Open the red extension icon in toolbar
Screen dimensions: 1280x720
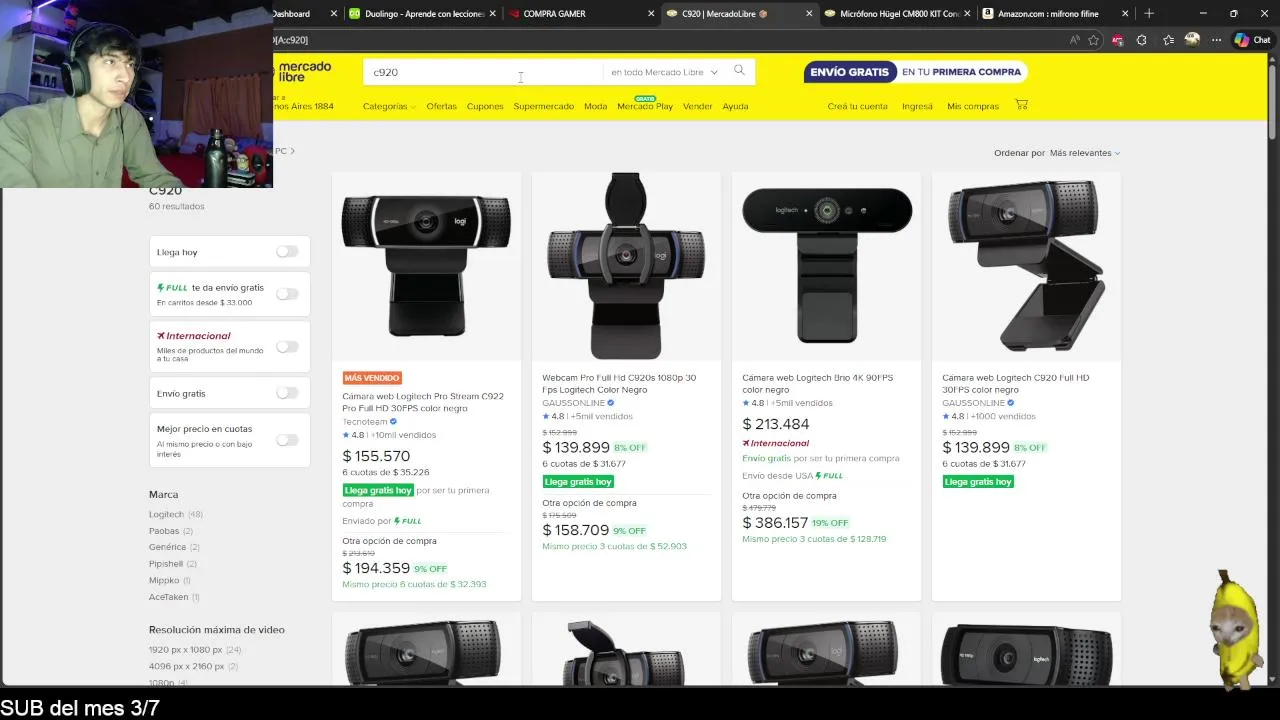(x=1118, y=40)
